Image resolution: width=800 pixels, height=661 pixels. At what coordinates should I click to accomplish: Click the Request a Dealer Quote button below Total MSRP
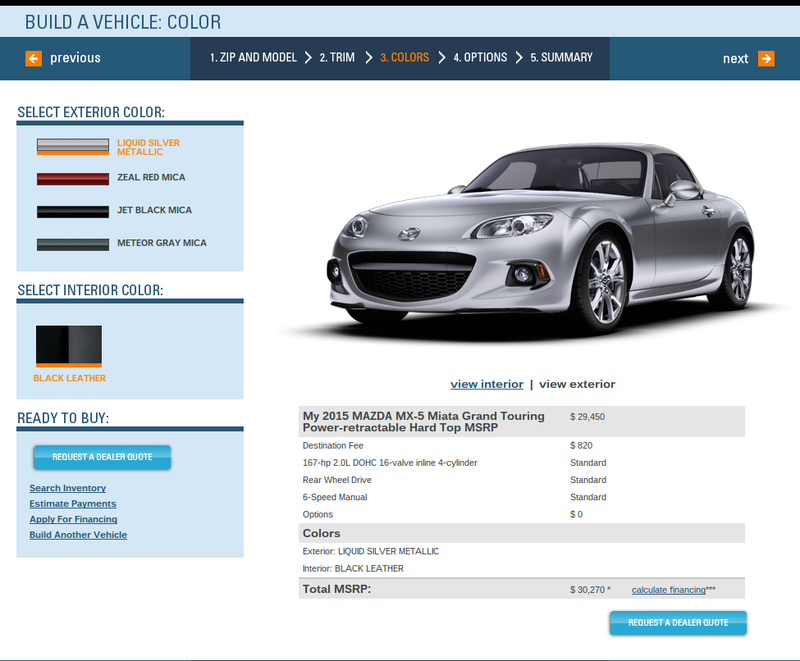678,623
